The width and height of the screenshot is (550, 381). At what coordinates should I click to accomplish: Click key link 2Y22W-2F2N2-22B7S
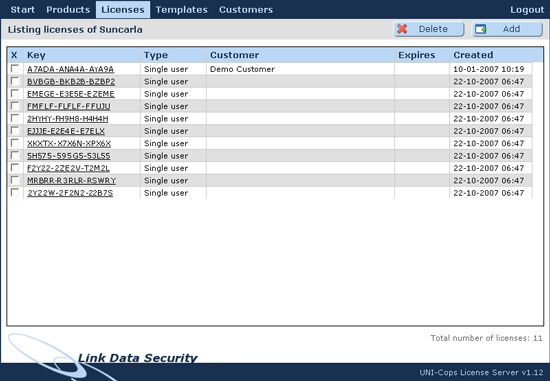point(70,193)
